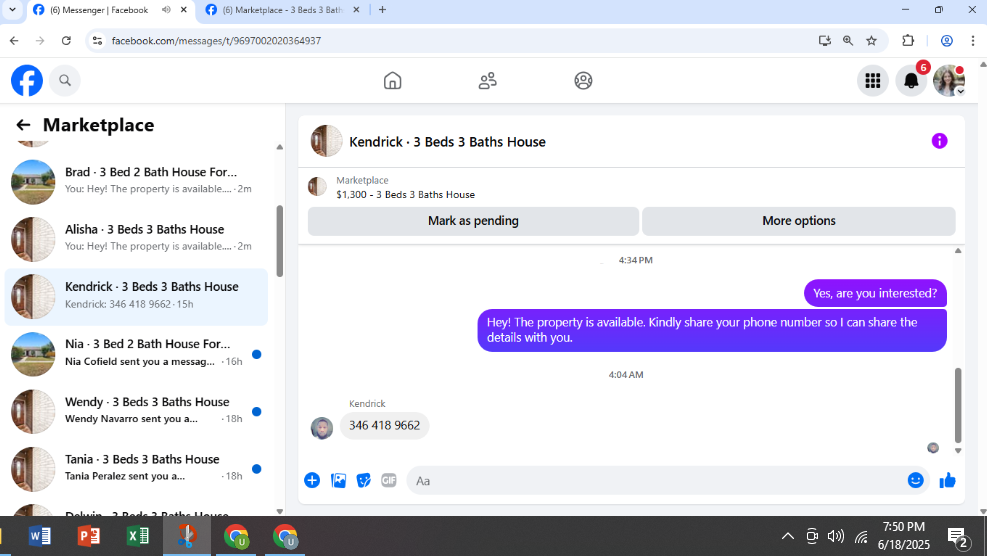The height and width of the screenshot is (556, 987).
Task: Open Wendy 3 Beds 3 Baths conversation
Action: 136,410
